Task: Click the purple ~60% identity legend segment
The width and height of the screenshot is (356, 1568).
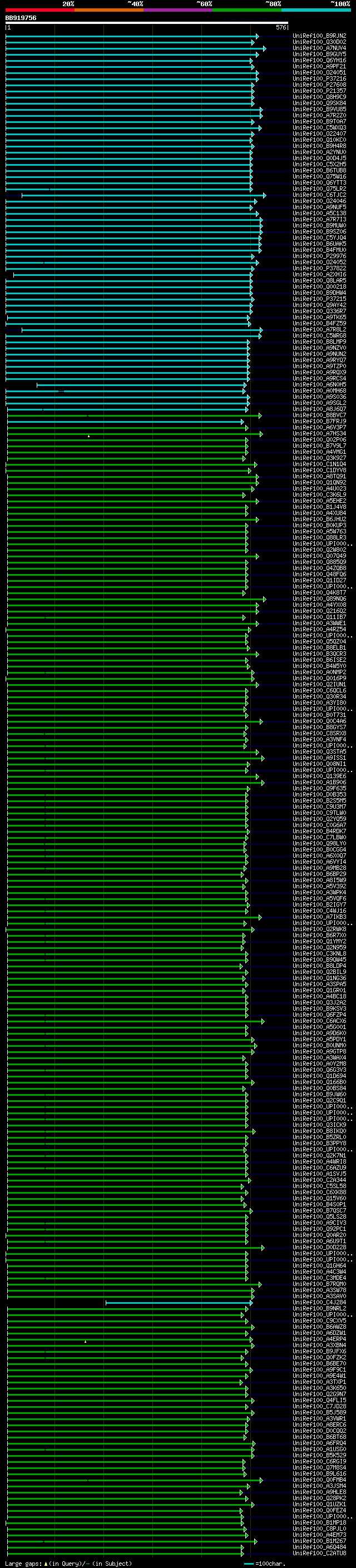Action: point(179,10)
